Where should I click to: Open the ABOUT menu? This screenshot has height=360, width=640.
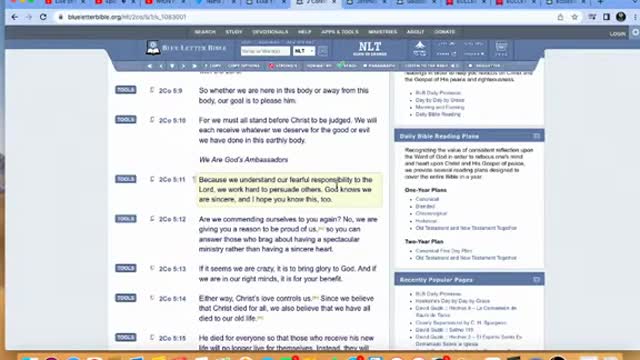pyautogui.click(x=416, y=32)
